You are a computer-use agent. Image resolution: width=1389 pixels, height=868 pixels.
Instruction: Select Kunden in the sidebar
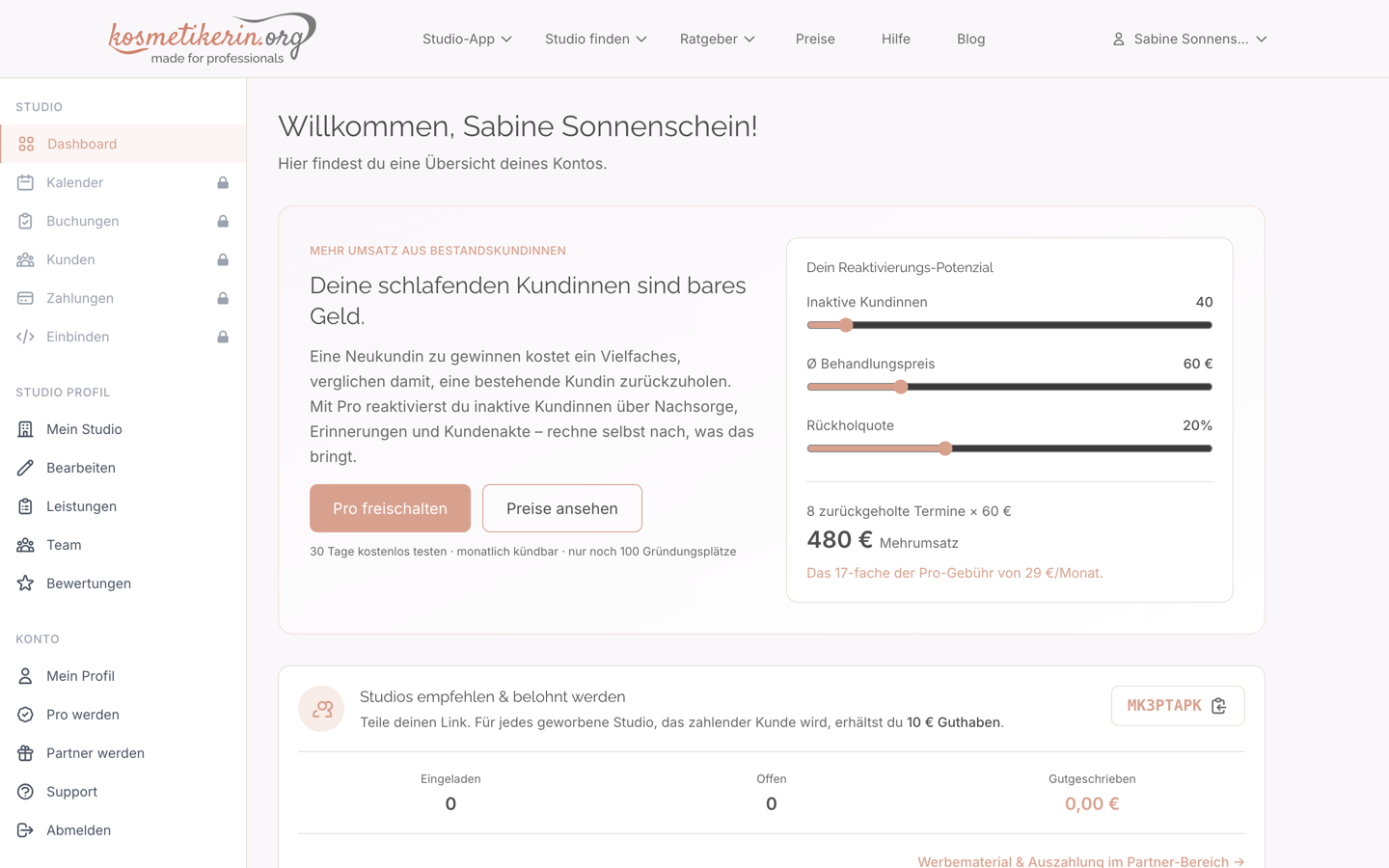pyautogui.click(x=123, y=259)
